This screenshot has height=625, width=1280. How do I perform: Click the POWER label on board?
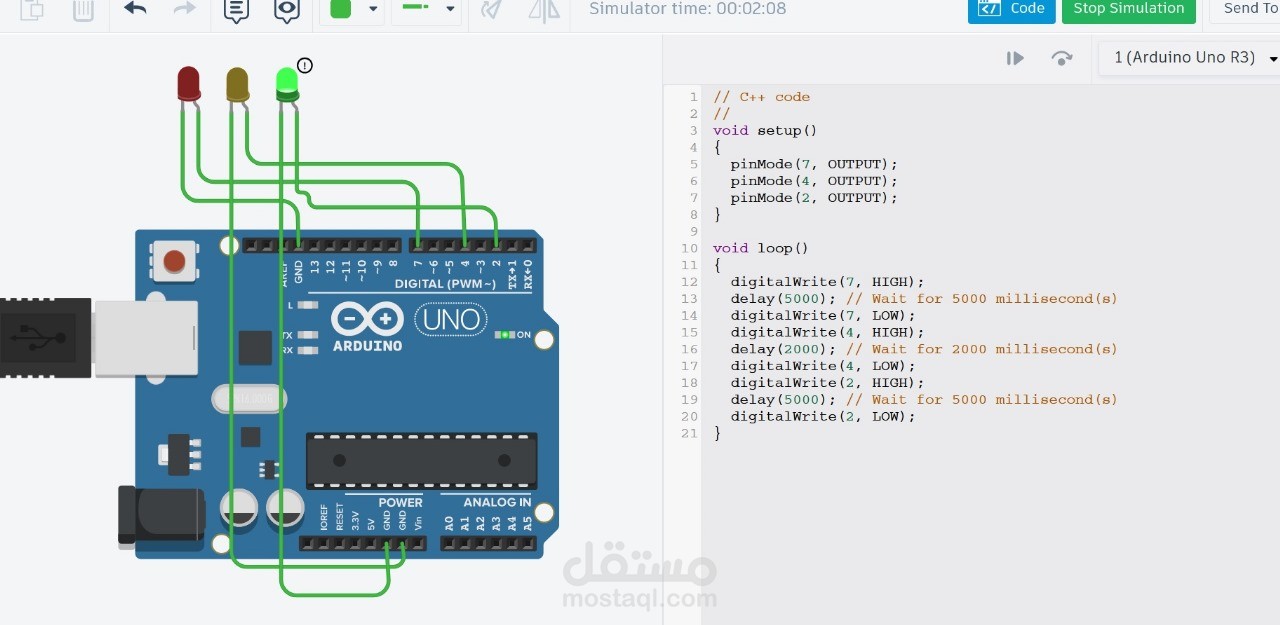pyautogui.click(x=400, y=502)
